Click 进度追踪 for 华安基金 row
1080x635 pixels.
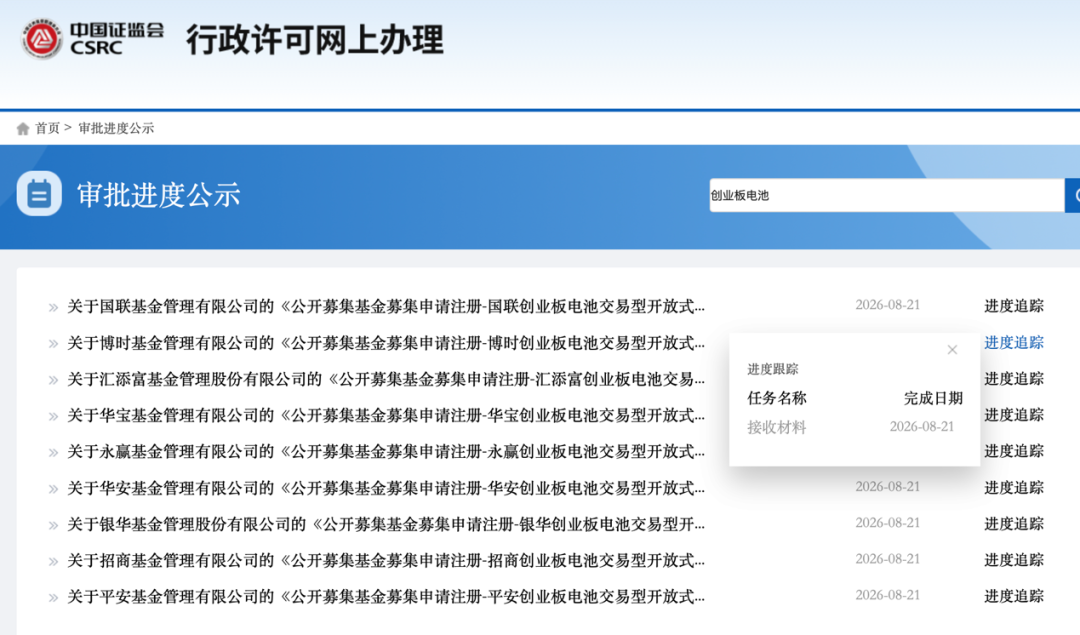1014,488
